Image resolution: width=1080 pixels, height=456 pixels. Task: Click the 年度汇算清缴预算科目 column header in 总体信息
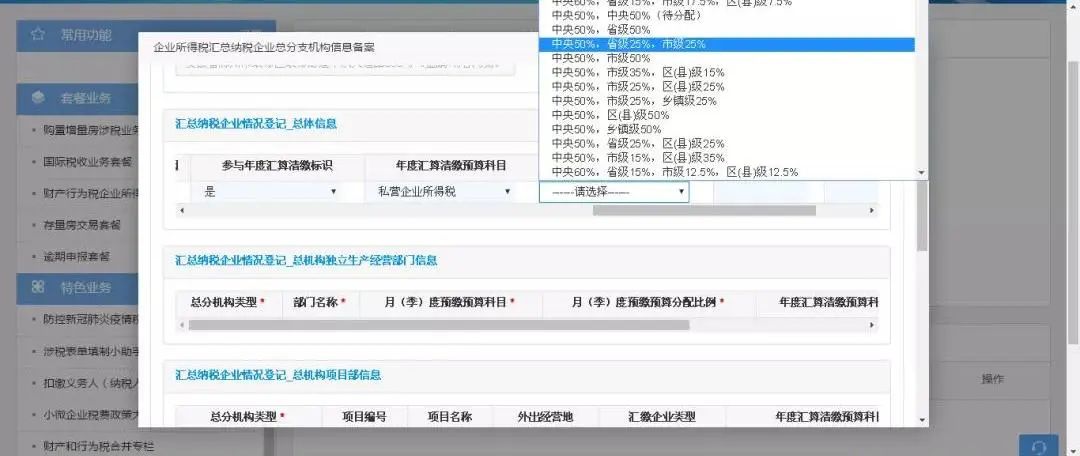pos(451,165)
